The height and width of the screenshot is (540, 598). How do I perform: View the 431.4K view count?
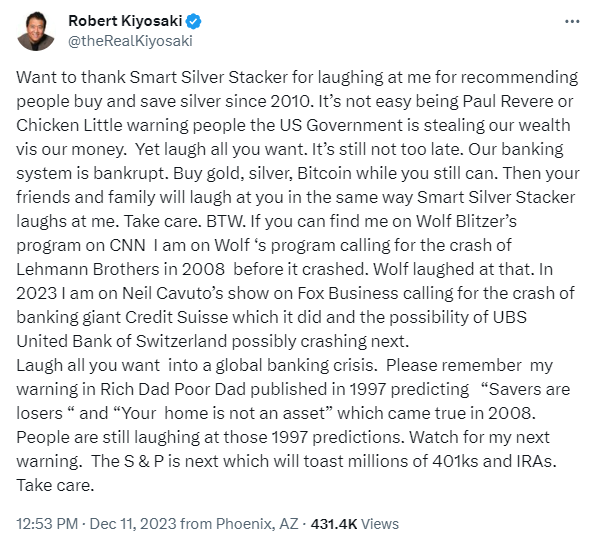(x=334, y=524)
